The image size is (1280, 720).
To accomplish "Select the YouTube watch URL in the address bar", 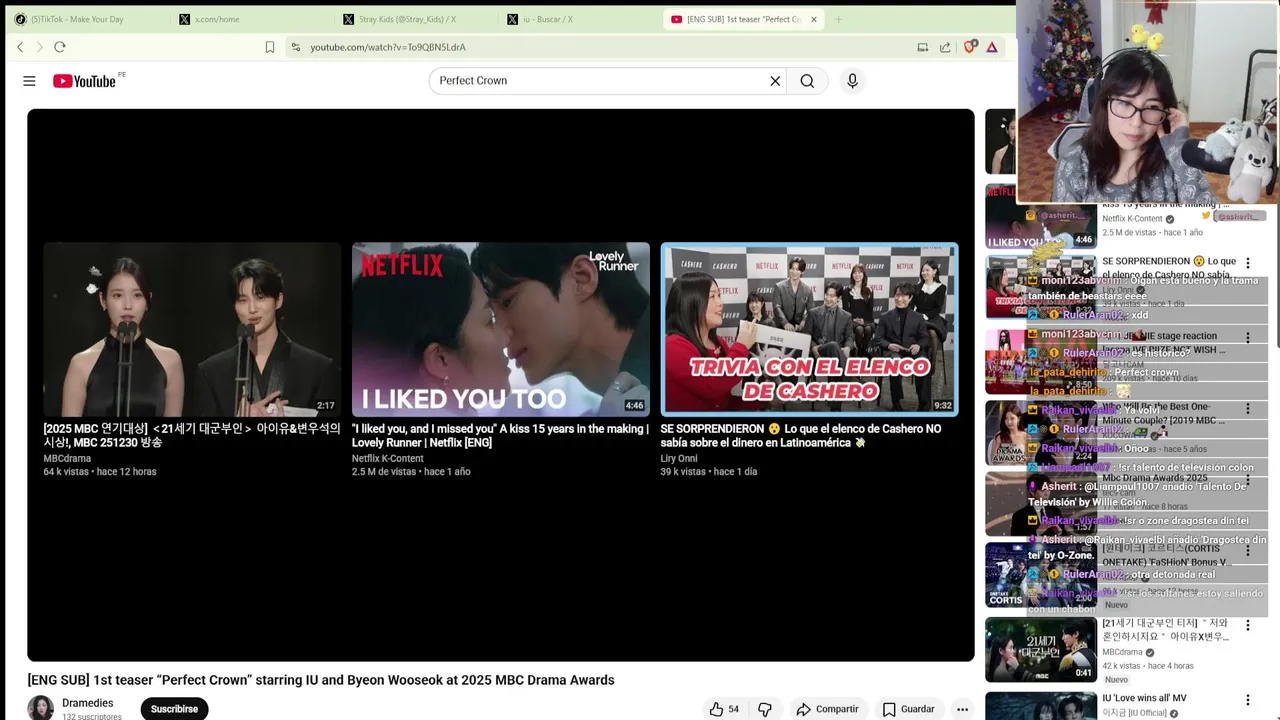I will pyautogui.click(x=388, y=47).
